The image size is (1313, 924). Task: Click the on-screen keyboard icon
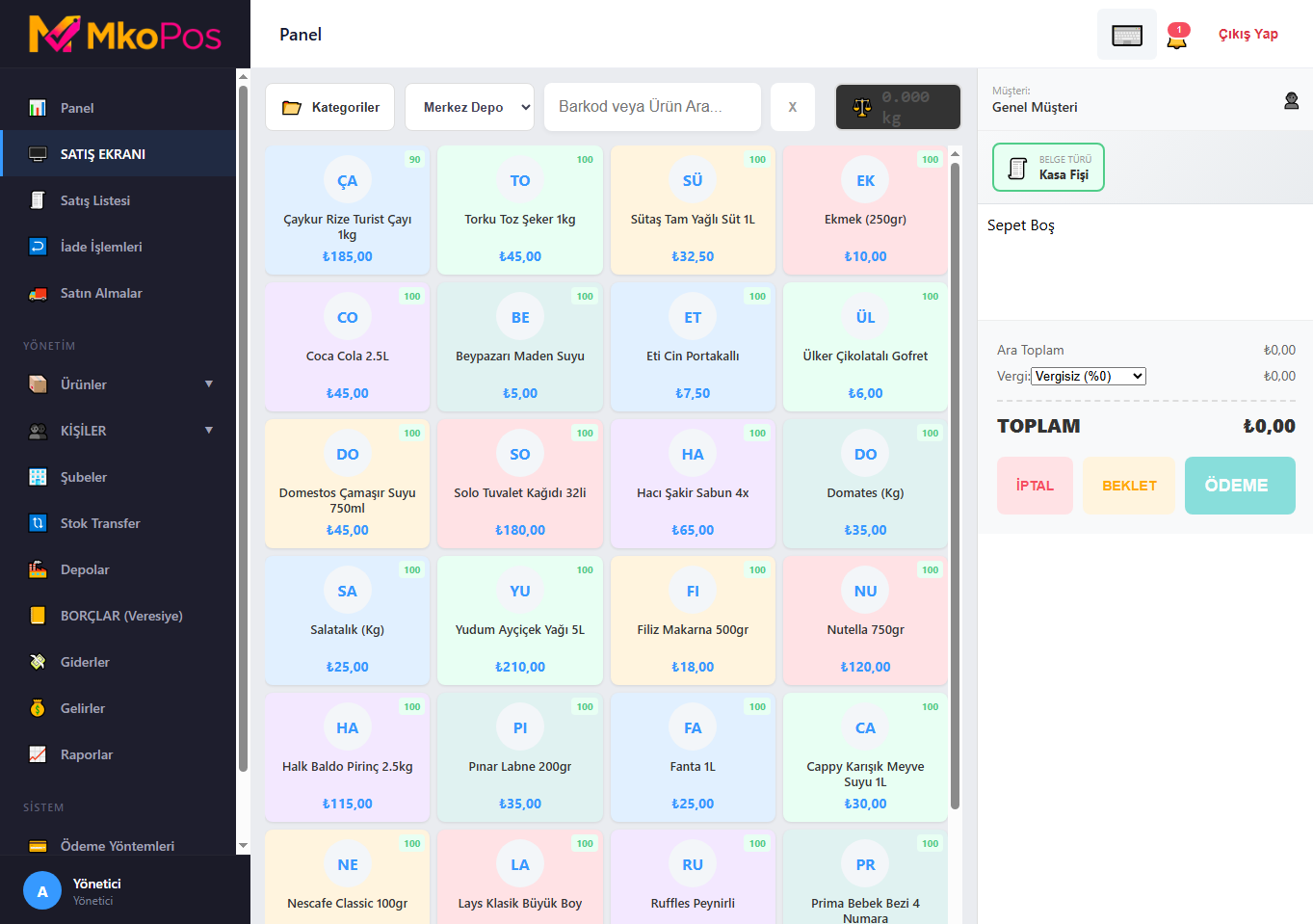coord(1126,33)
